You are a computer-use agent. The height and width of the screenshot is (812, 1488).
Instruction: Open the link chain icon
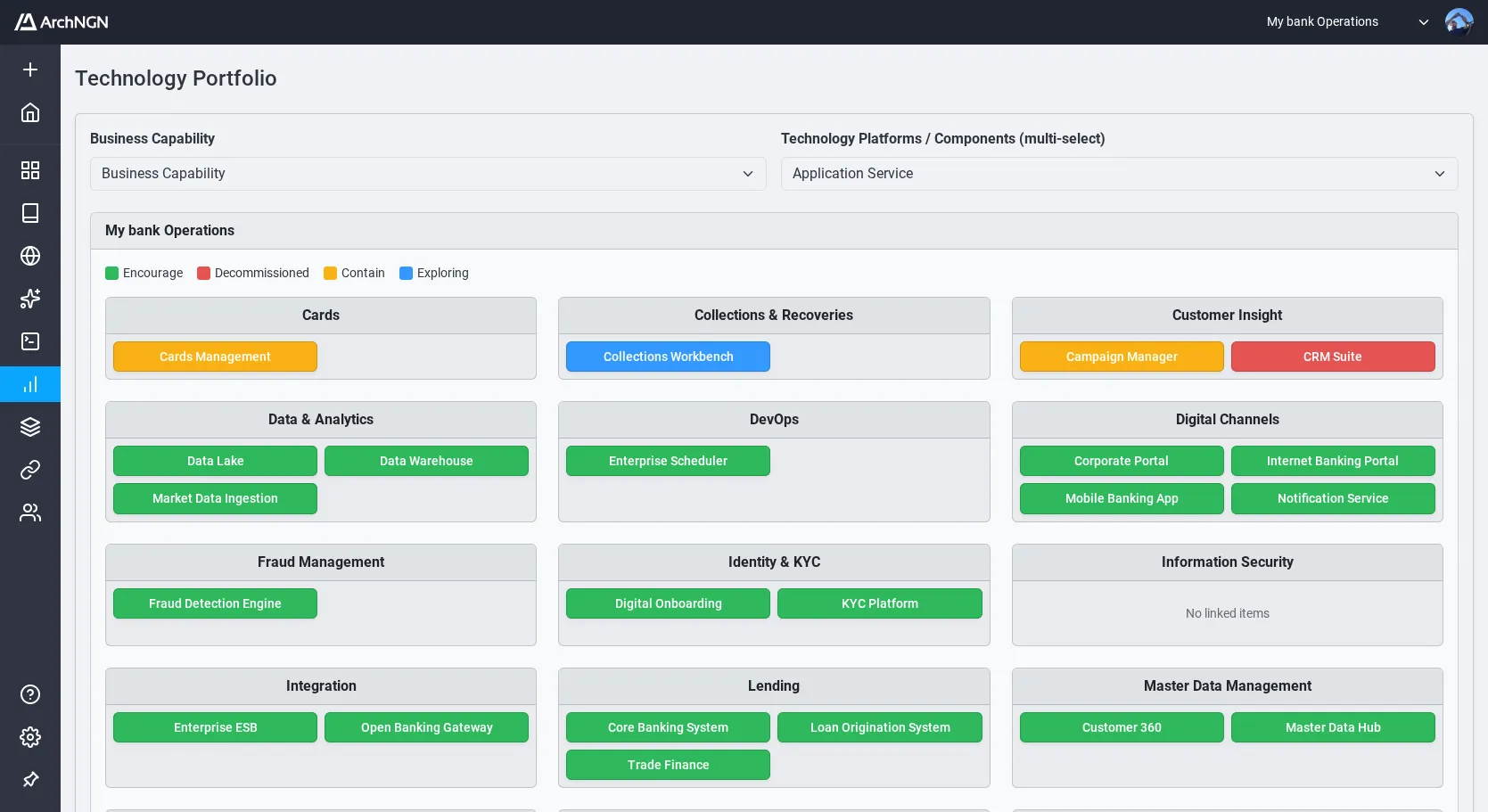coord(30,470)
